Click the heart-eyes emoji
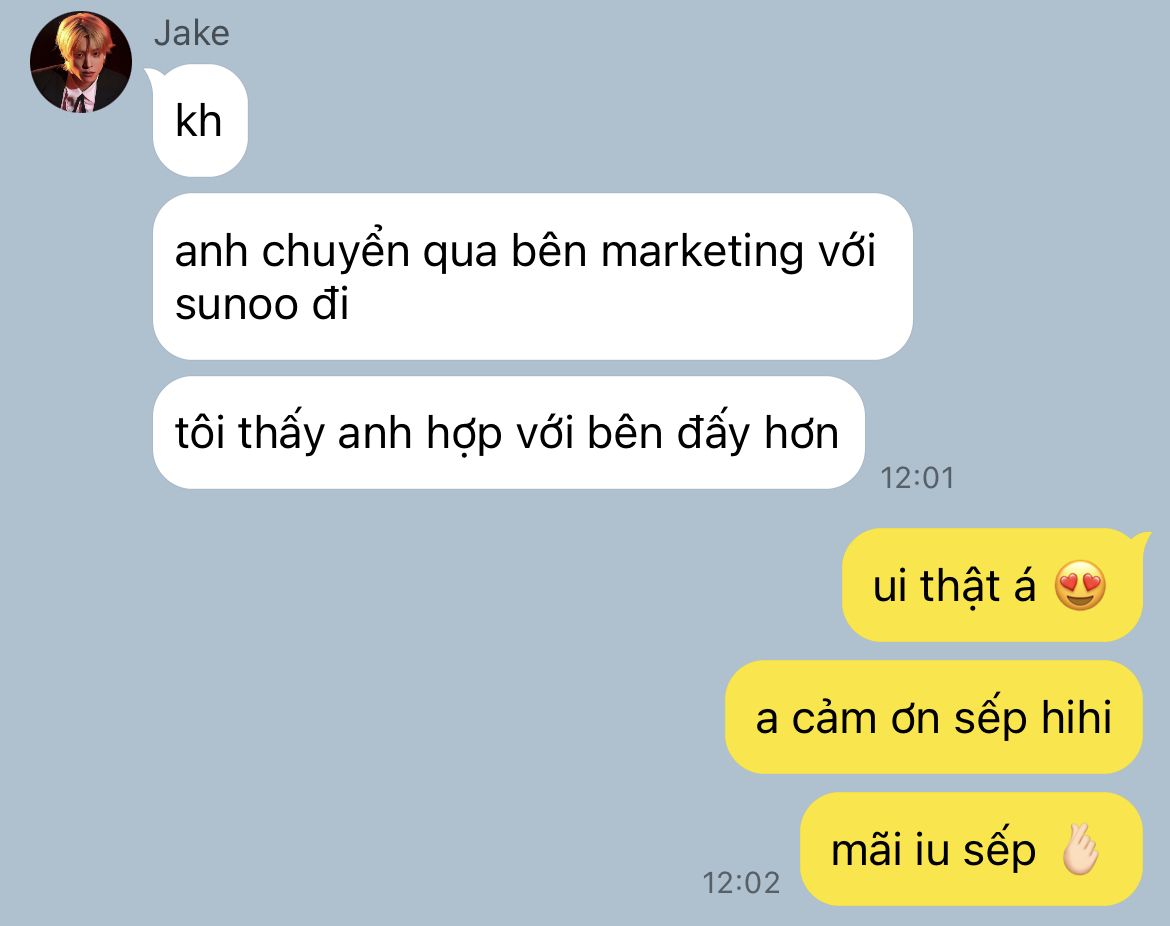1170x926 pixels. point(1080,586)
